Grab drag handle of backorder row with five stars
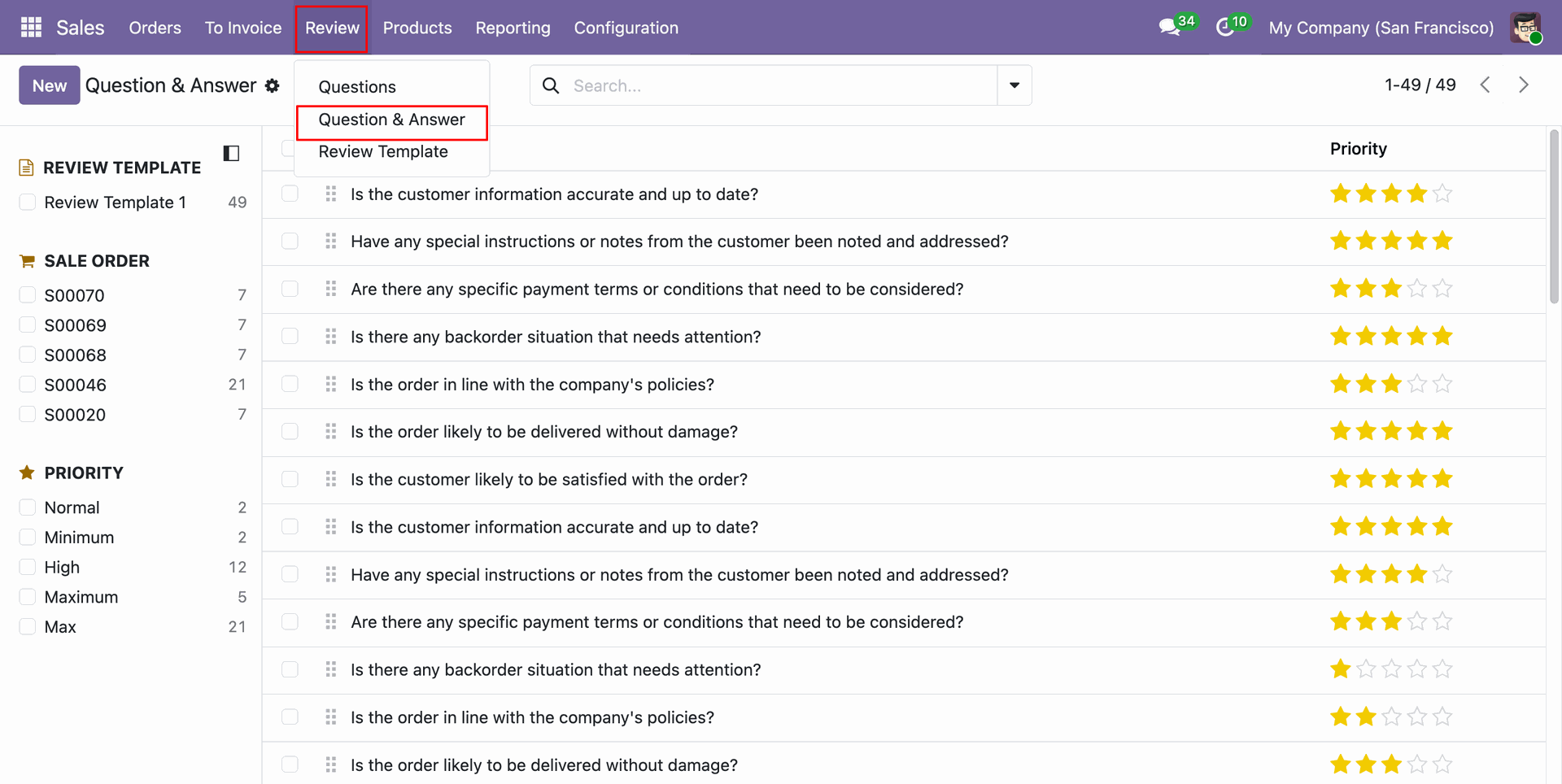The height and width of the screenshot is (784, 1562). tap(330, 336)
